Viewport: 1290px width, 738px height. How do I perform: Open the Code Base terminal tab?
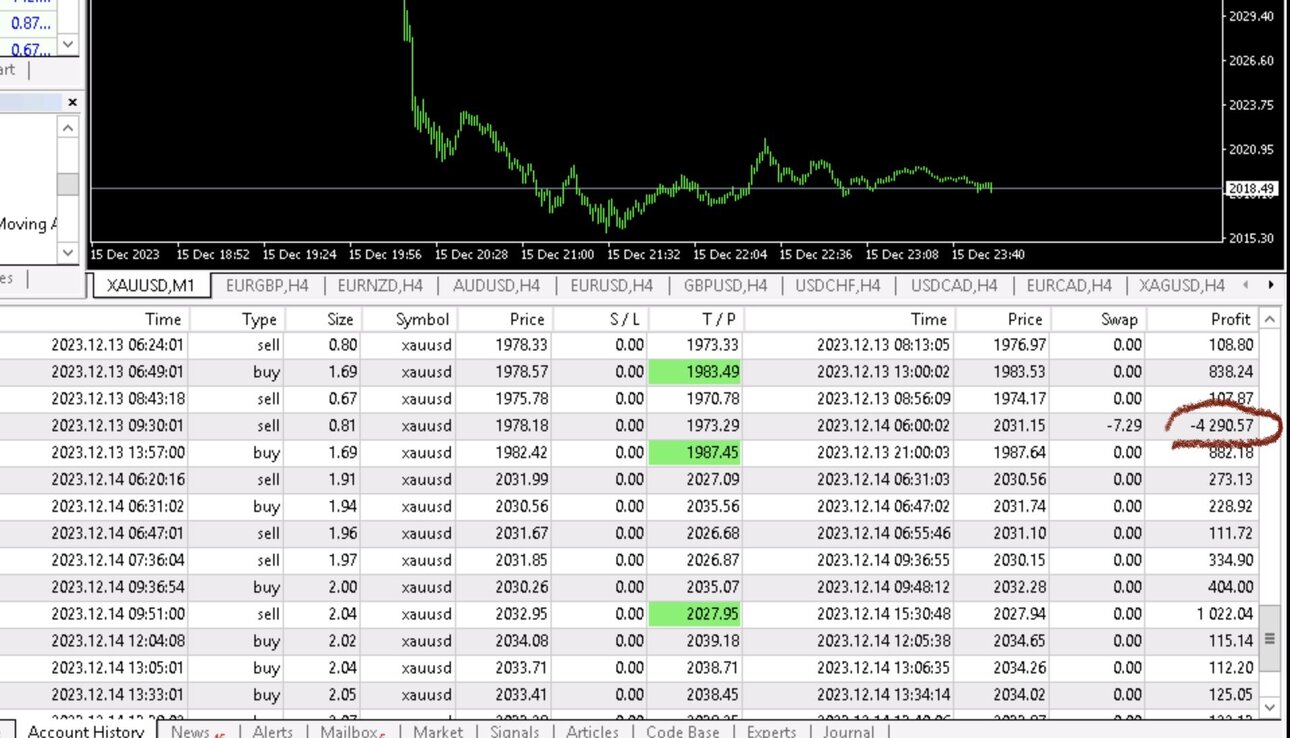pyautogui.click(x=683, y=730)
